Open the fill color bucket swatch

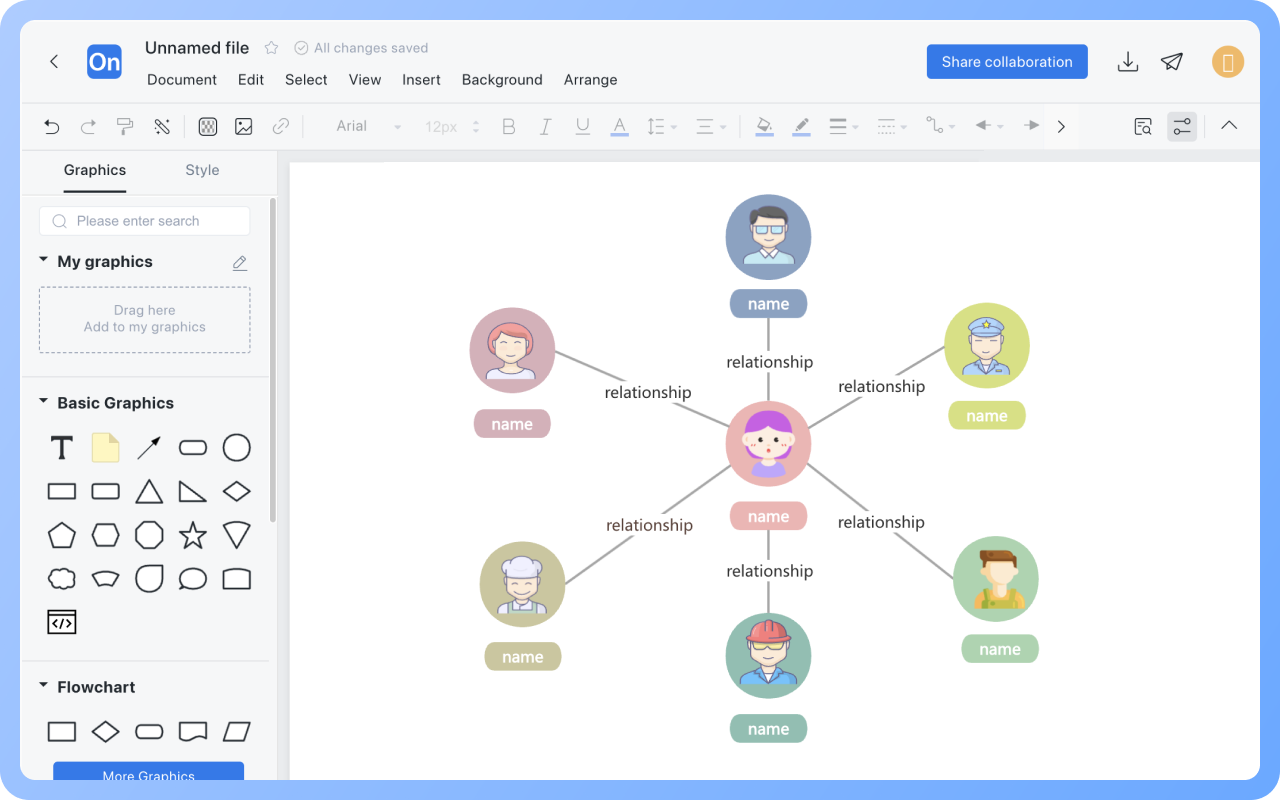click(x=764, y=126)
